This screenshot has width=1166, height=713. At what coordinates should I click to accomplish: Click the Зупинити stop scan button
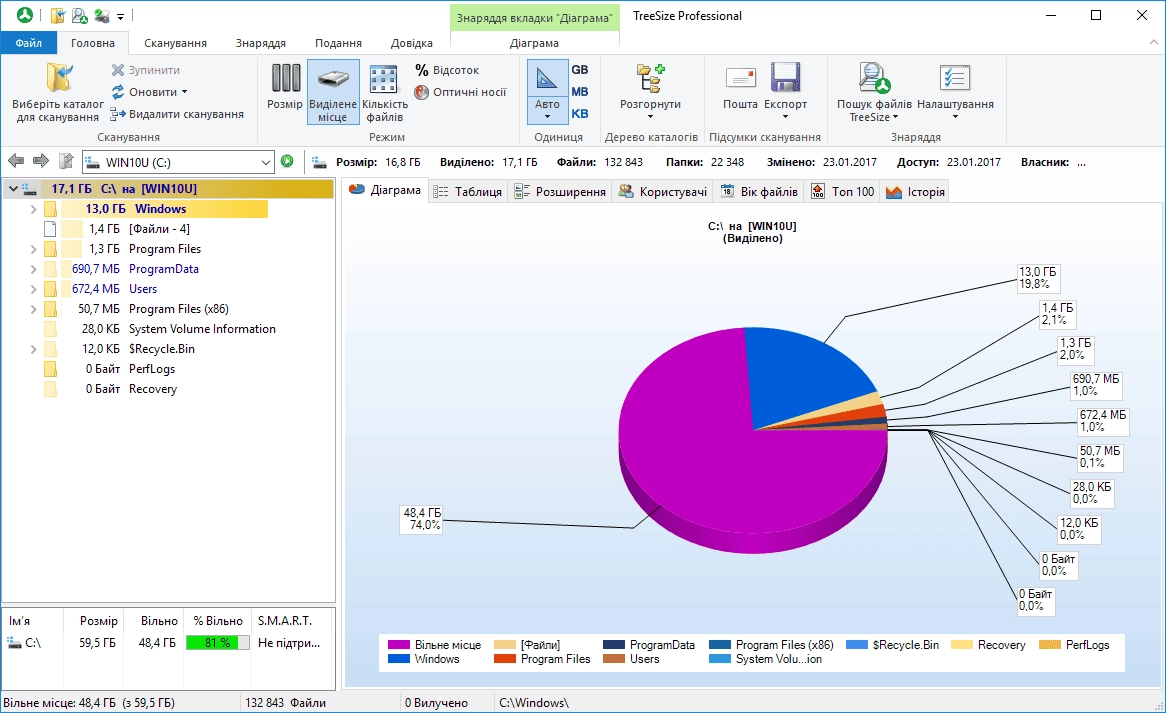point(146,70)
